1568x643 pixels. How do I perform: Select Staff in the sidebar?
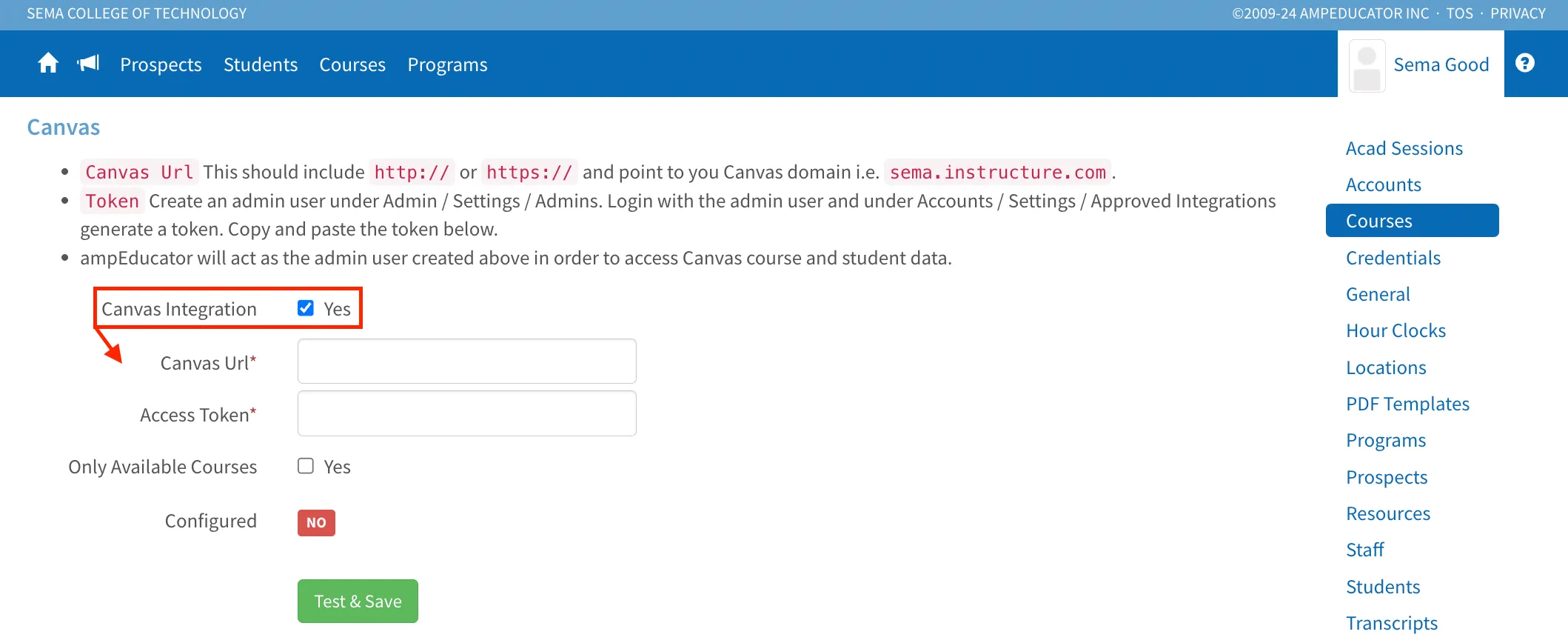point(1364,550)
